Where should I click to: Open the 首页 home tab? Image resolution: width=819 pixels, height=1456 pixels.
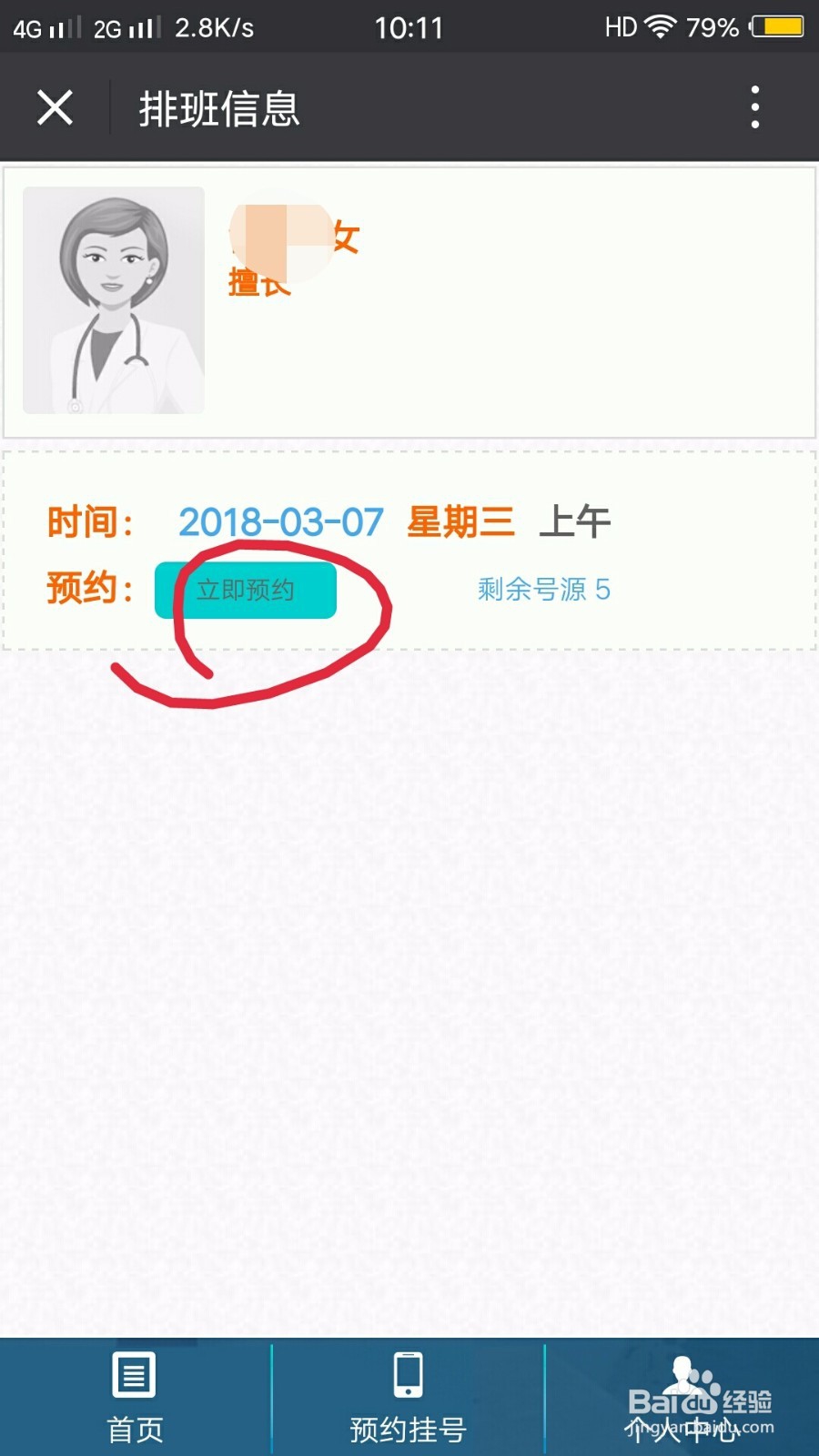pyautogui.click(x=136, y=1397)
